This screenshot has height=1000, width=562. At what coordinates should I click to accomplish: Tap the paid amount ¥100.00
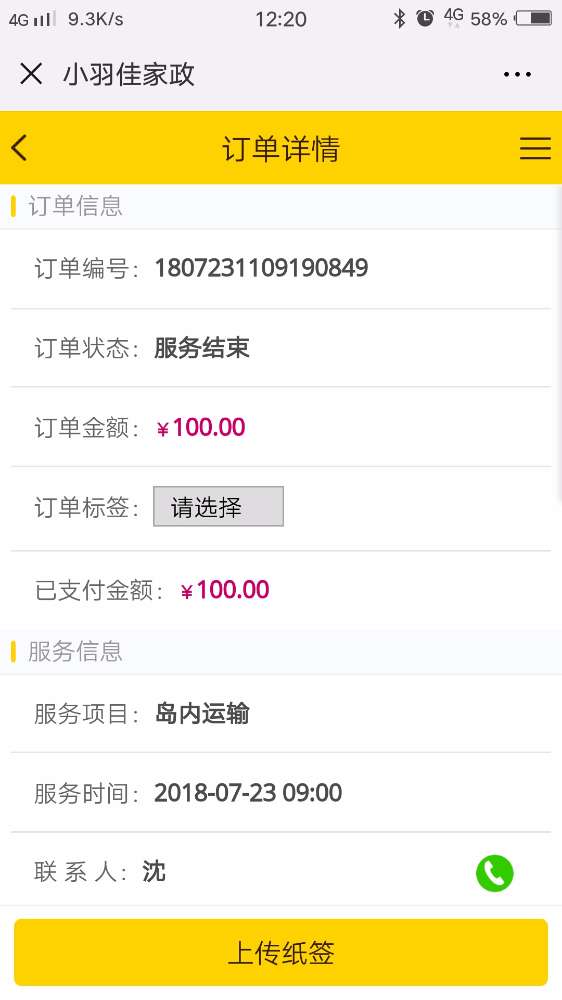click(x=225, y=590)
